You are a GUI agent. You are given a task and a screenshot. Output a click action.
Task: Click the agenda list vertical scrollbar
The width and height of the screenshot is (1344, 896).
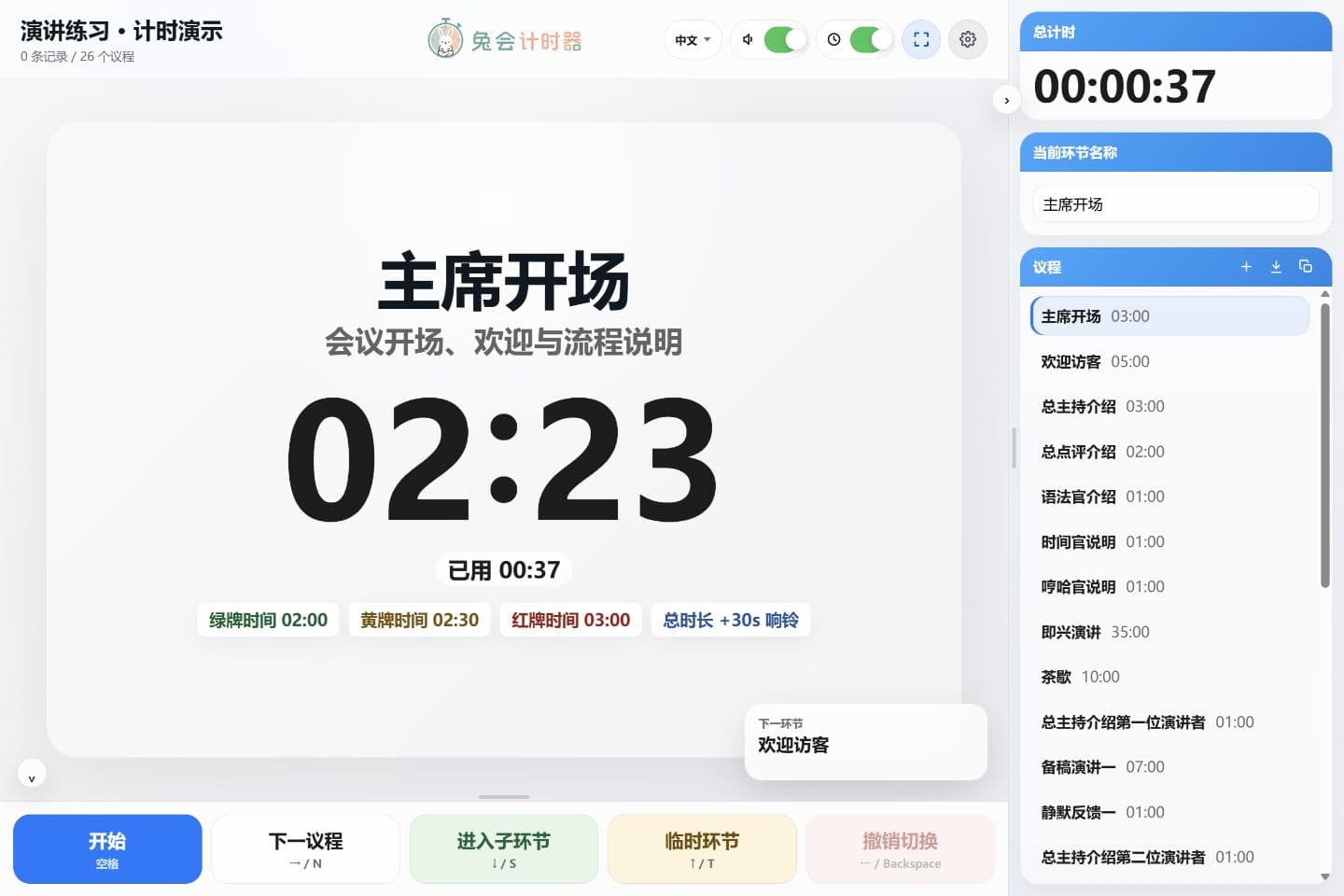[x=1324, y=444]
